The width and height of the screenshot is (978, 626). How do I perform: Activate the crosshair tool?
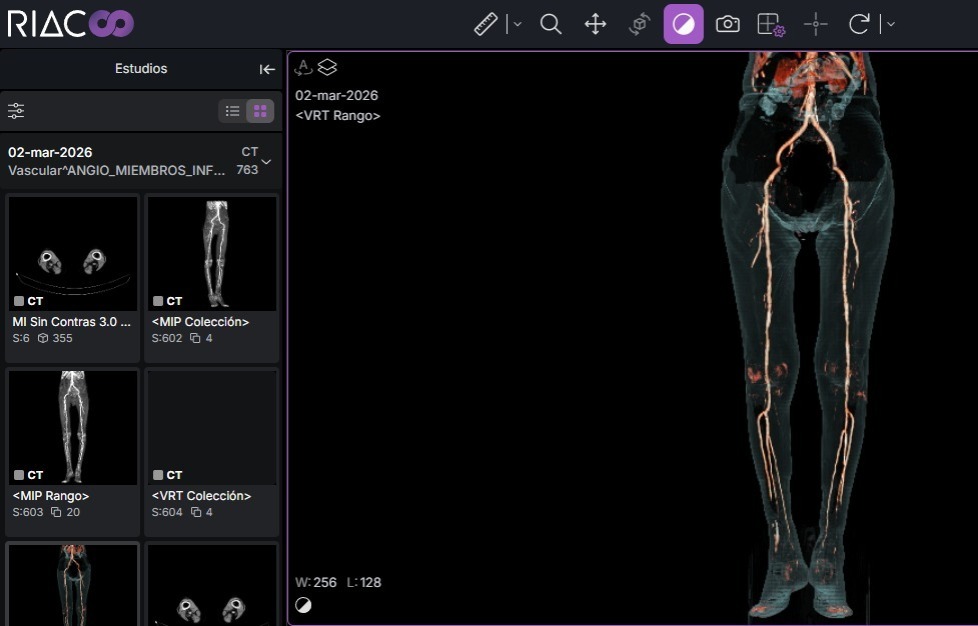[x=816, y=24]
